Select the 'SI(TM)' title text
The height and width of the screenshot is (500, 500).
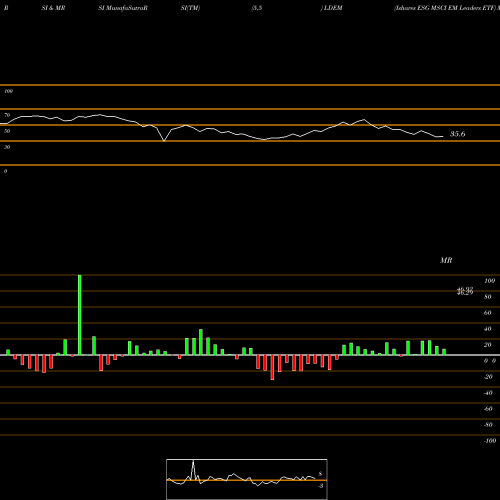[190, 8]
